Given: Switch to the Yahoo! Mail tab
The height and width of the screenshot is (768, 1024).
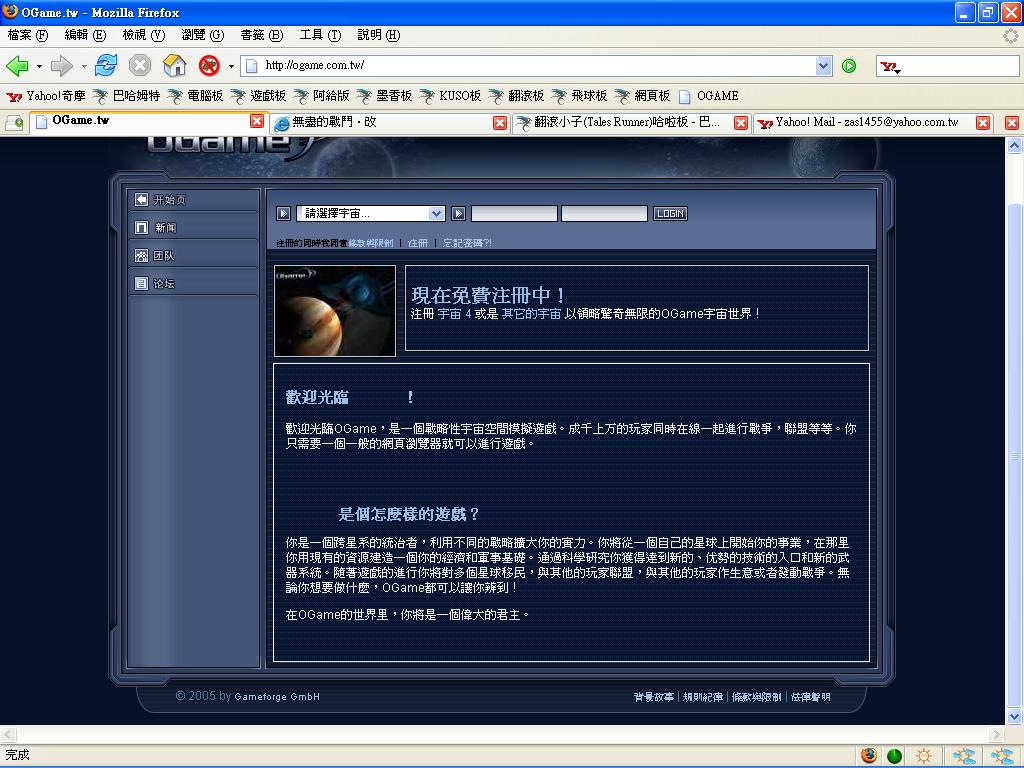Looking at the screenshot, I should pos(873,123).
